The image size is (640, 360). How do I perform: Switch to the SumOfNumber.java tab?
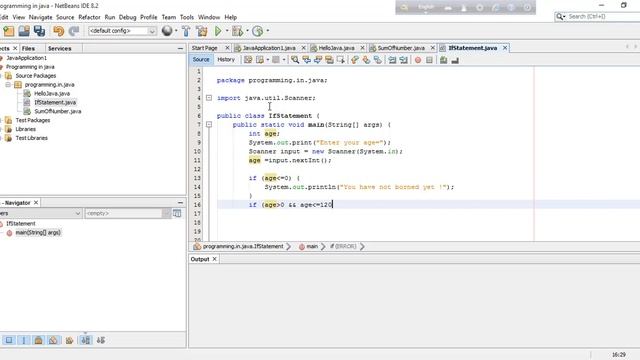point(401,48)
